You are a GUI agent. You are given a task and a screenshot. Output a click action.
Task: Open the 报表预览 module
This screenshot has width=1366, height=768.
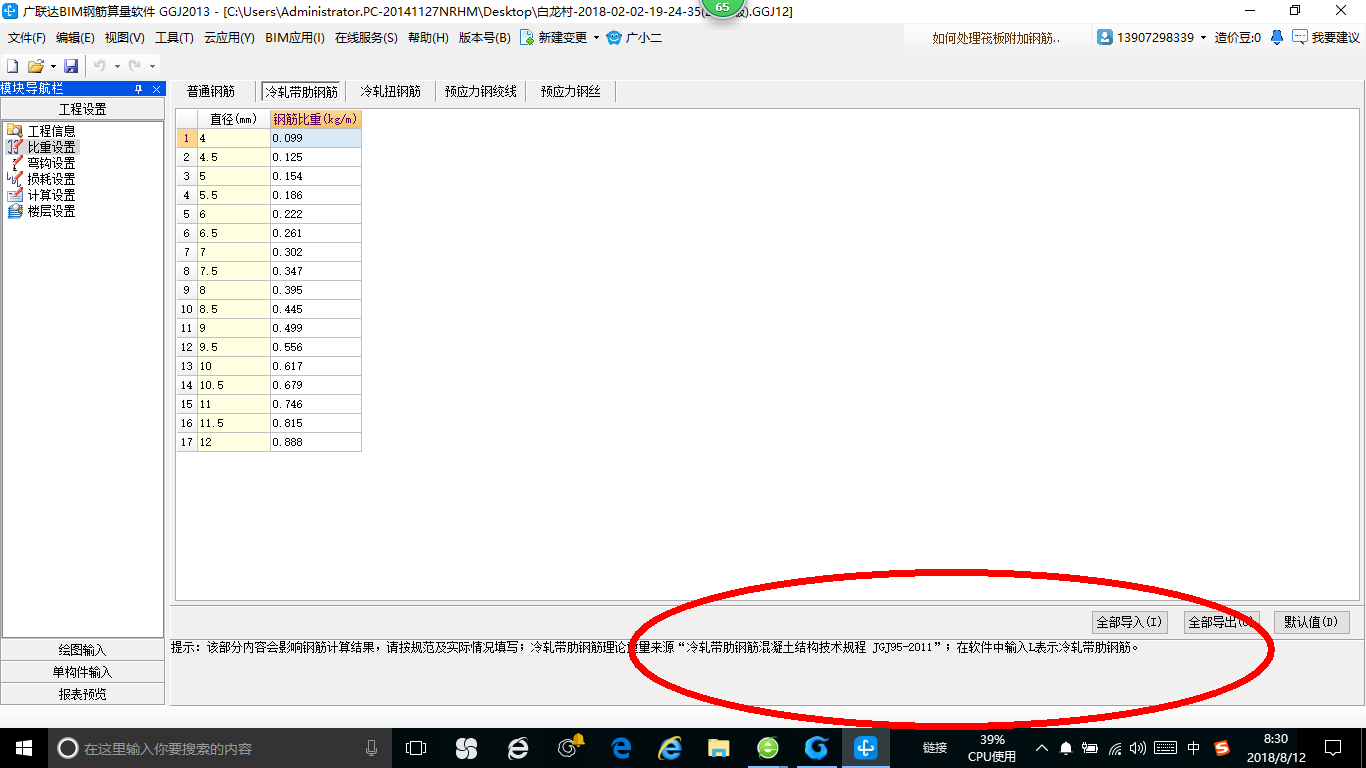[x=82, y=694]
